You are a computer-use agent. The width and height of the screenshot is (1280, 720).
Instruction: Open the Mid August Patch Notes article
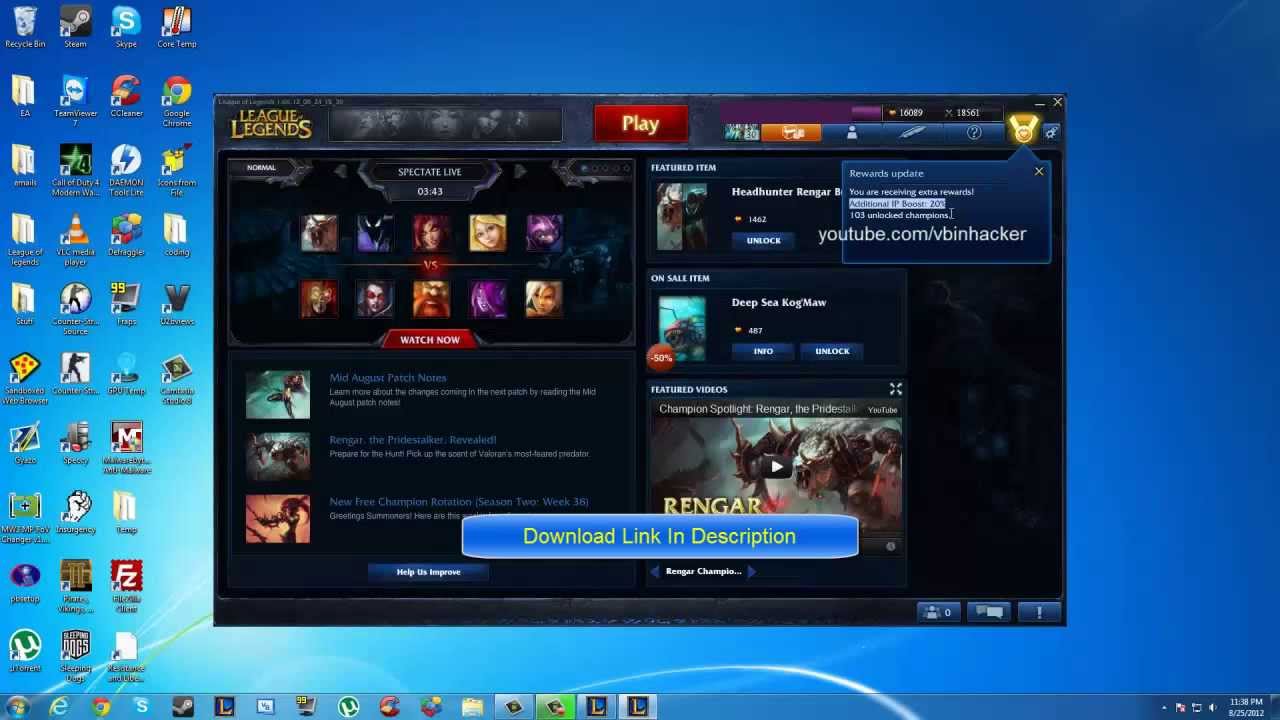click(388, 378)
